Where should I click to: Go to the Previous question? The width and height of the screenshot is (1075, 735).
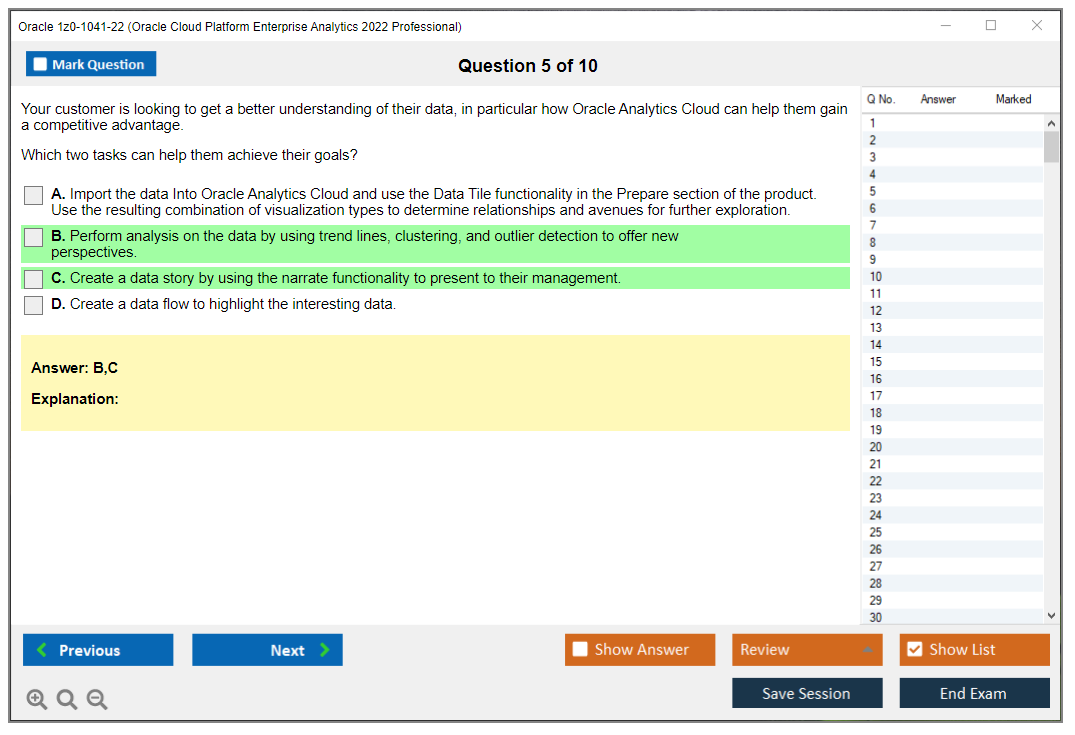[x=98, y=650]
